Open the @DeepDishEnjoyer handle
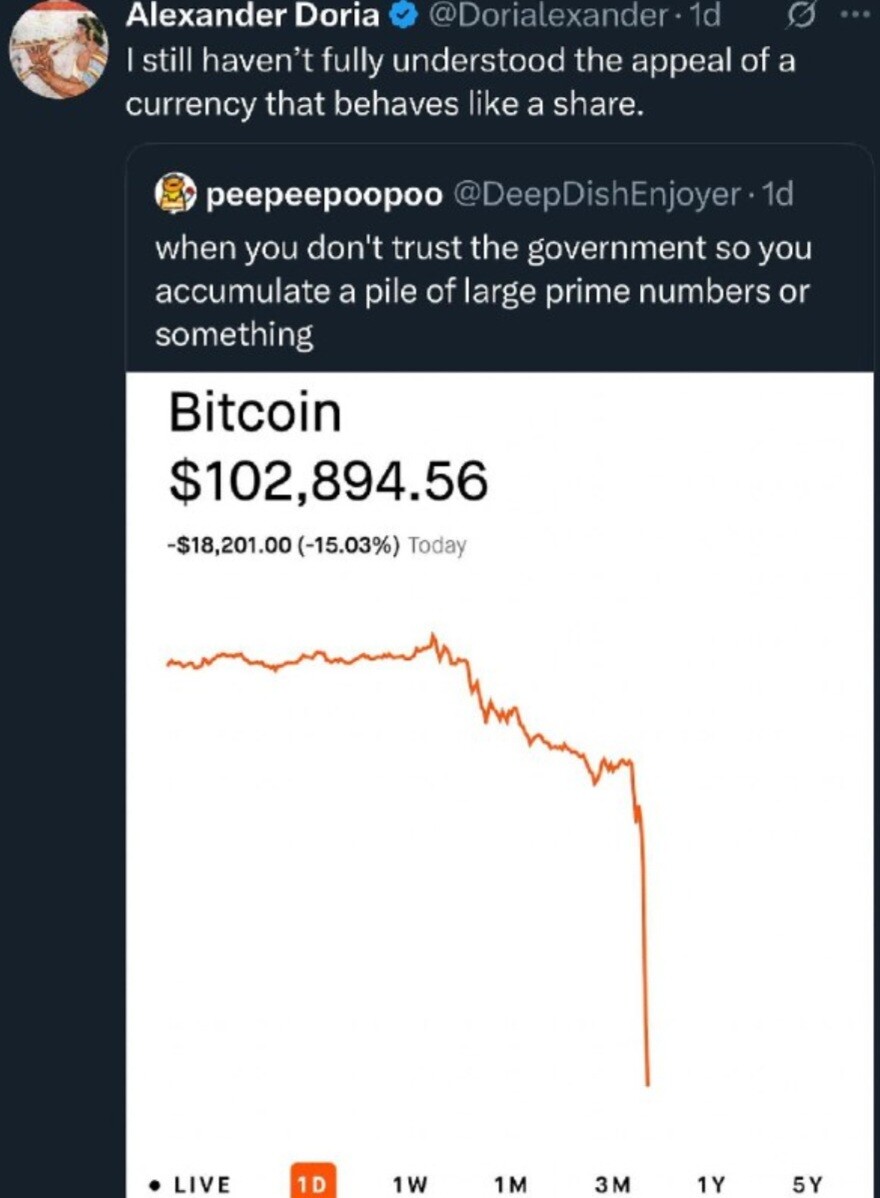The width and height of the screenshot is (880, 1198). point(595,195)
